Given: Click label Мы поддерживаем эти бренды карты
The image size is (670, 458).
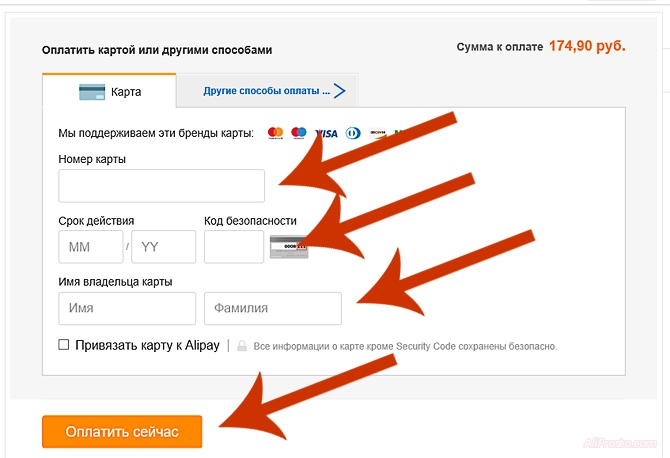Looking at the screenshot, I should tap(156, 133).
